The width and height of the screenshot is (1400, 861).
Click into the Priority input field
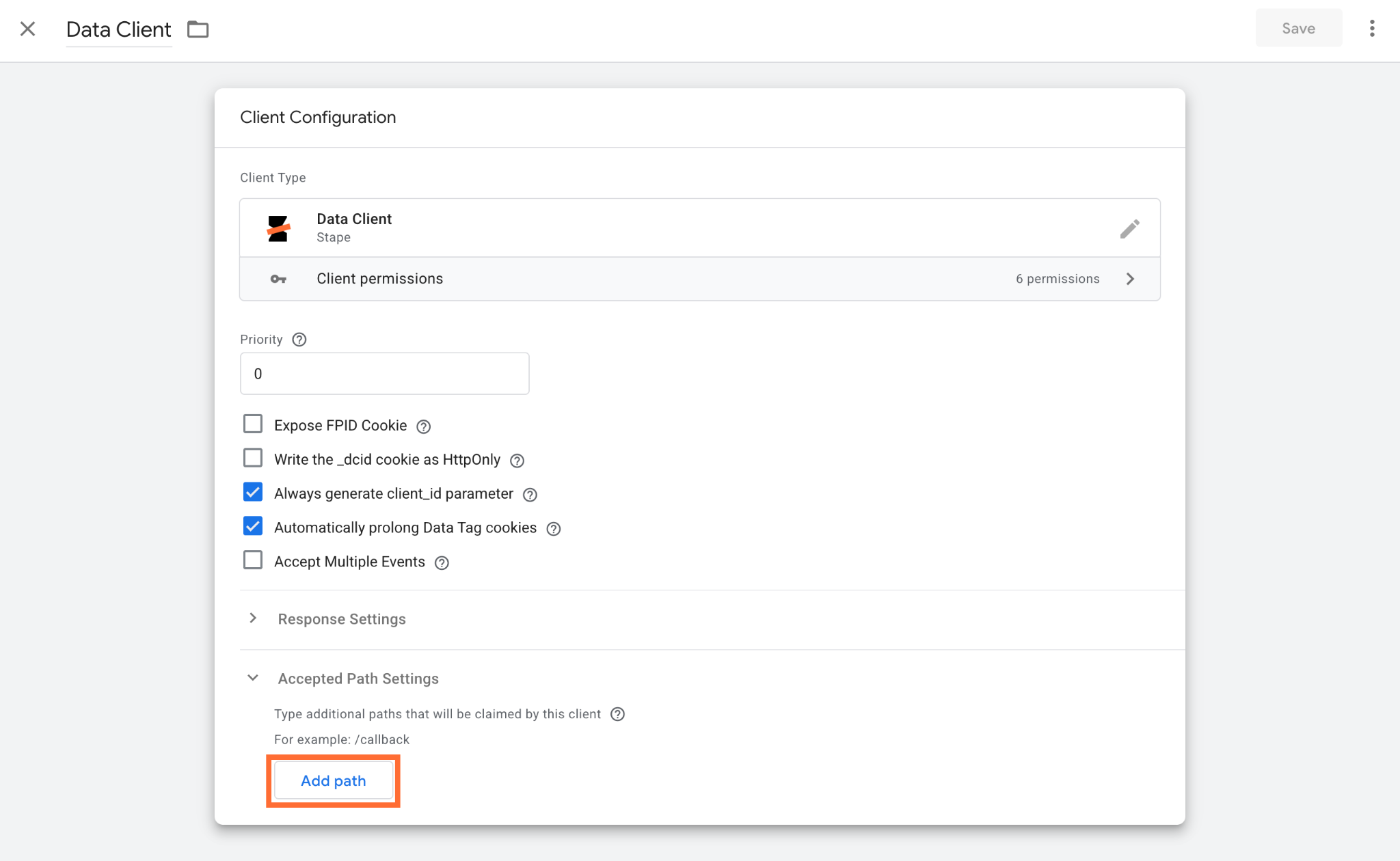(x=384, y=374)
